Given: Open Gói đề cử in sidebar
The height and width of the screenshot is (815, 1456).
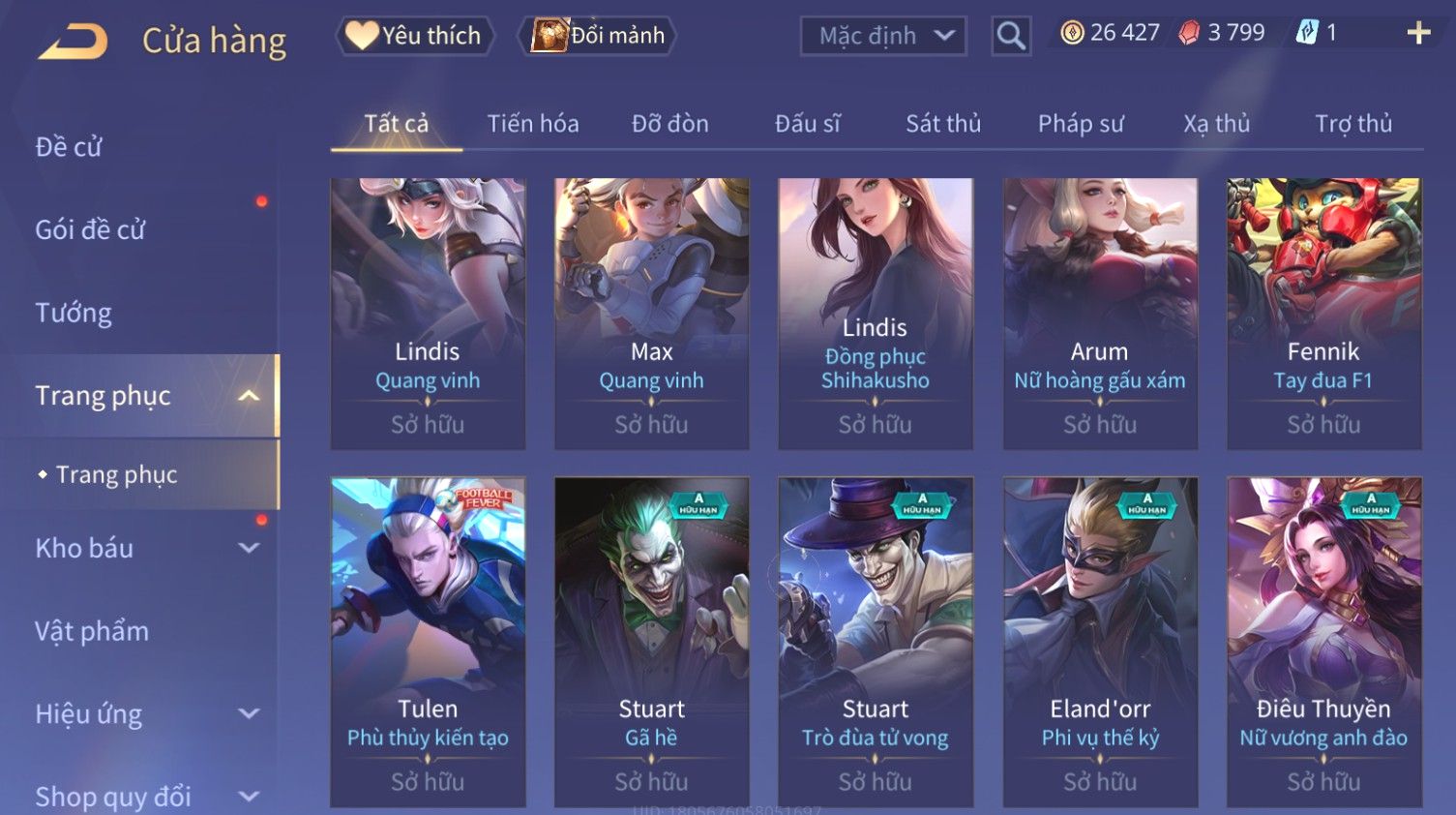Looking at the screenshot, I should click(x=90, y=230).
